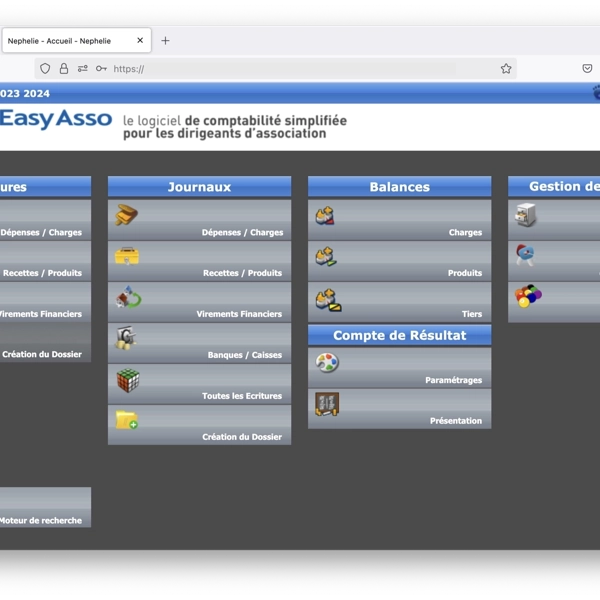Select the Nephelie - Accueil - Nephelie tab
Screen dimensions: 600x600
[77, 40]
